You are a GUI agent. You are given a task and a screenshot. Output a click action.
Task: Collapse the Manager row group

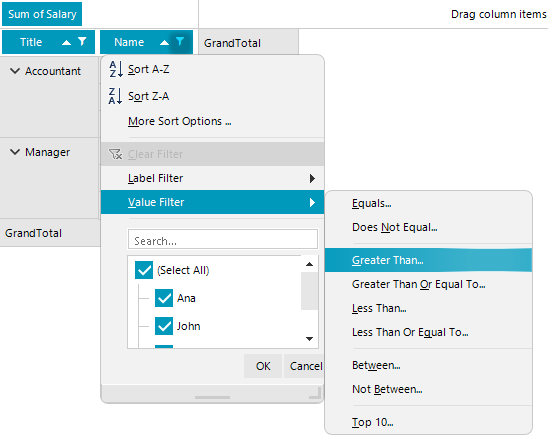pos(15,152)
